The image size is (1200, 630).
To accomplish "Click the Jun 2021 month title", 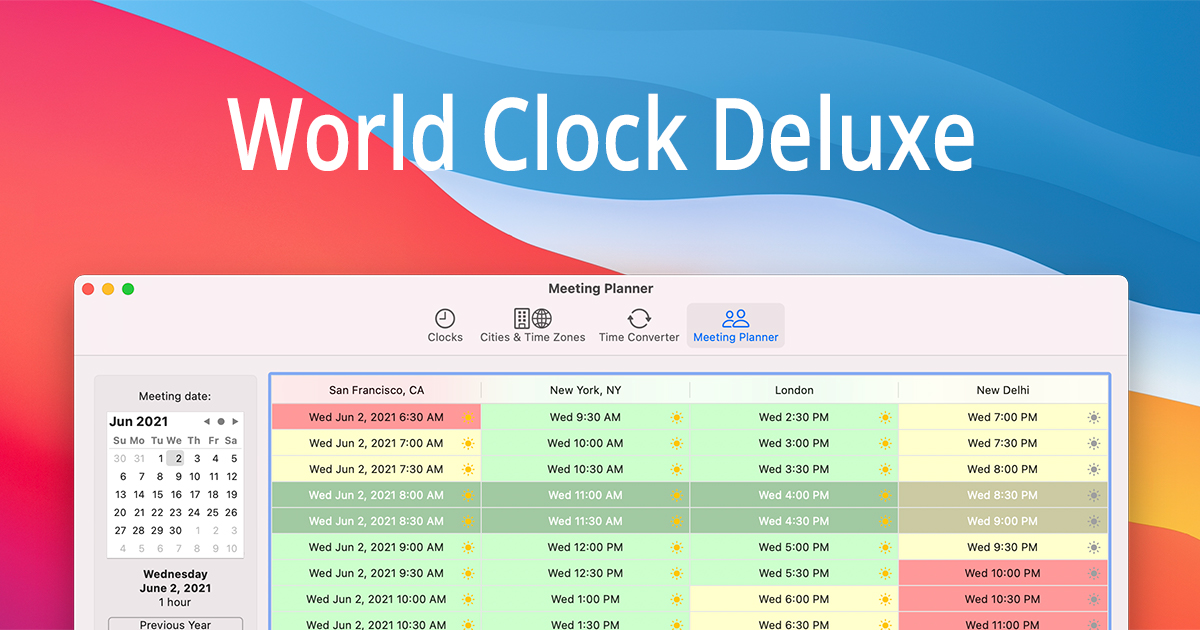I will point(139,422).
